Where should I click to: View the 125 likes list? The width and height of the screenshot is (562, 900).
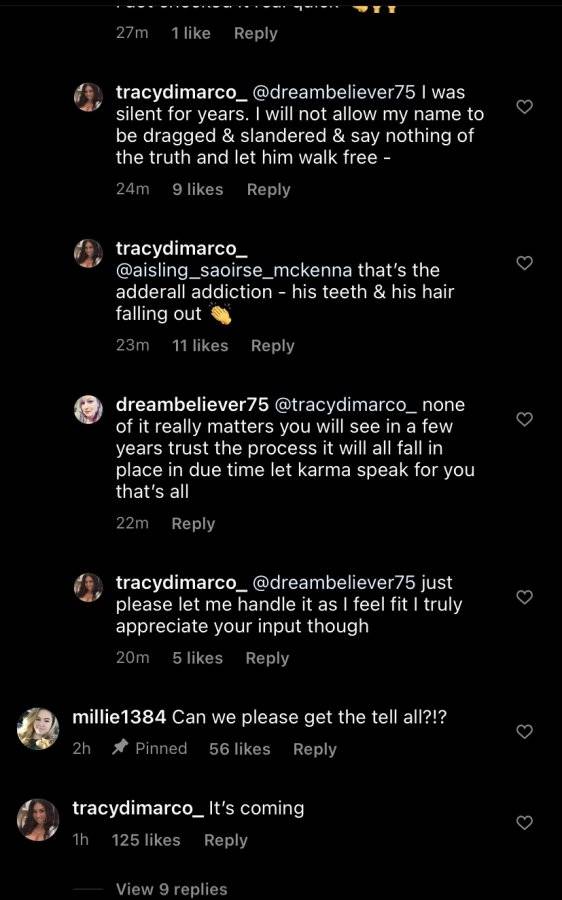point(146,840)
